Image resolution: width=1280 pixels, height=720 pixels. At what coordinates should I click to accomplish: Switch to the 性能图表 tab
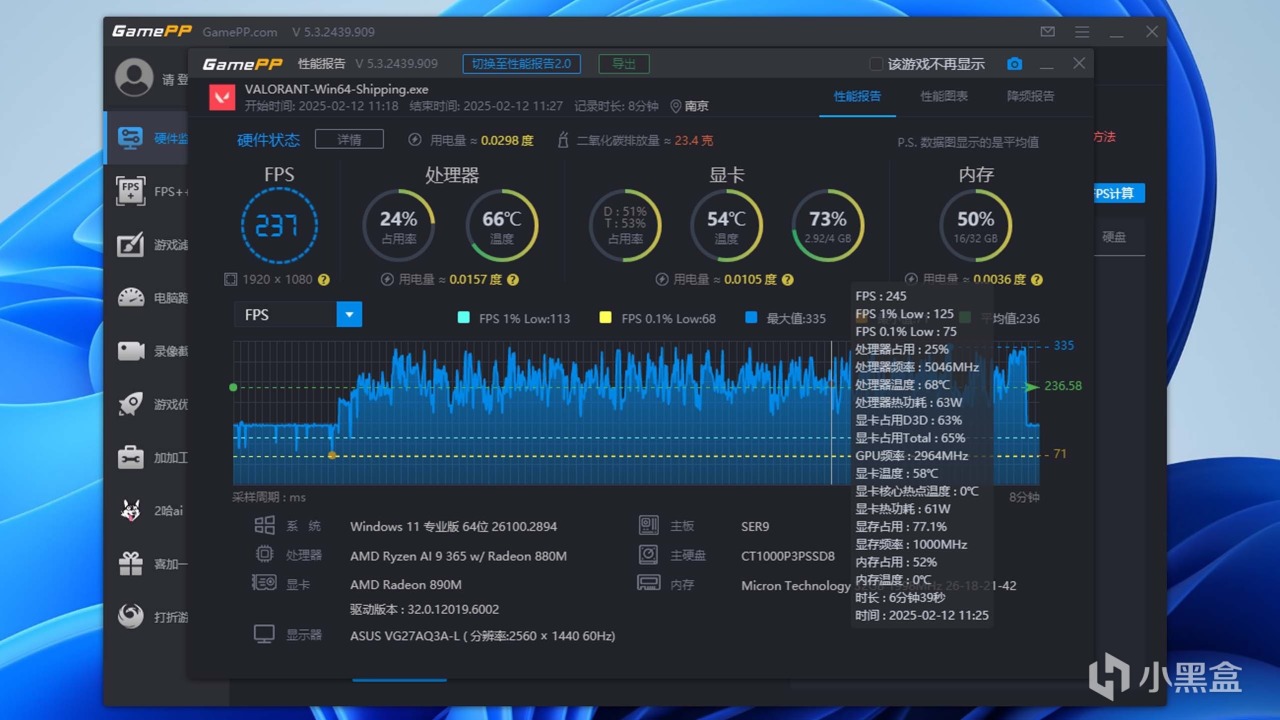(x=944, y=96)
